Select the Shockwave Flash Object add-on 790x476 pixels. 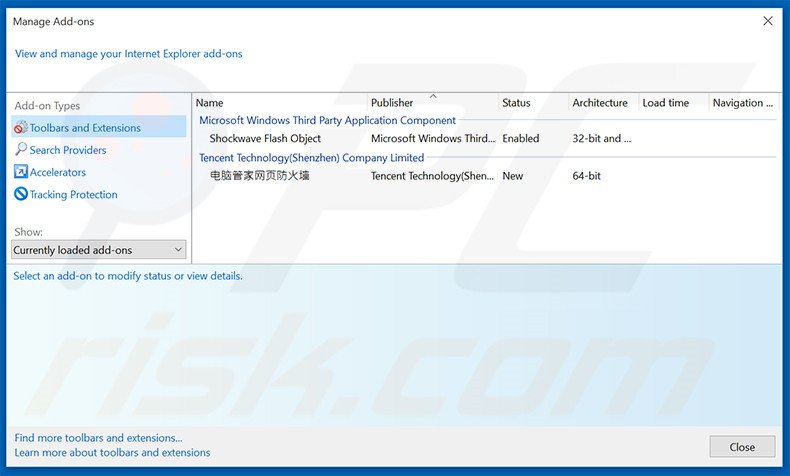[x=265, y=139]
